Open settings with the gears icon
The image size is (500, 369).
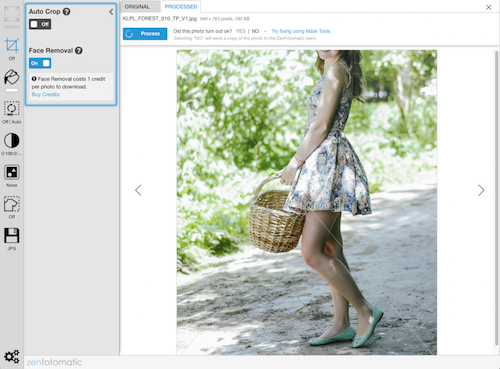tap(12, 357)
